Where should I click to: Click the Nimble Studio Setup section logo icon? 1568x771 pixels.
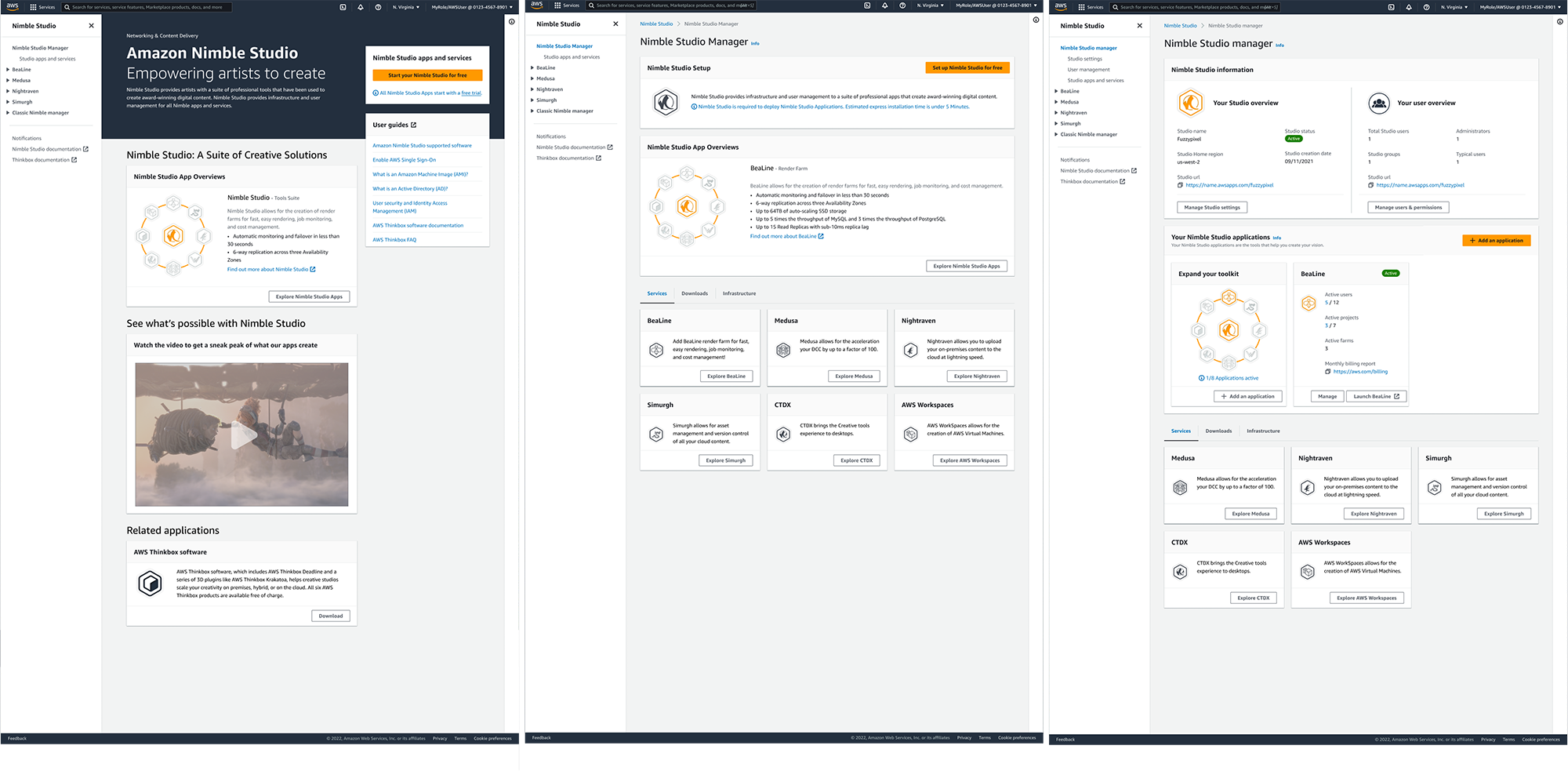point(666,103)
